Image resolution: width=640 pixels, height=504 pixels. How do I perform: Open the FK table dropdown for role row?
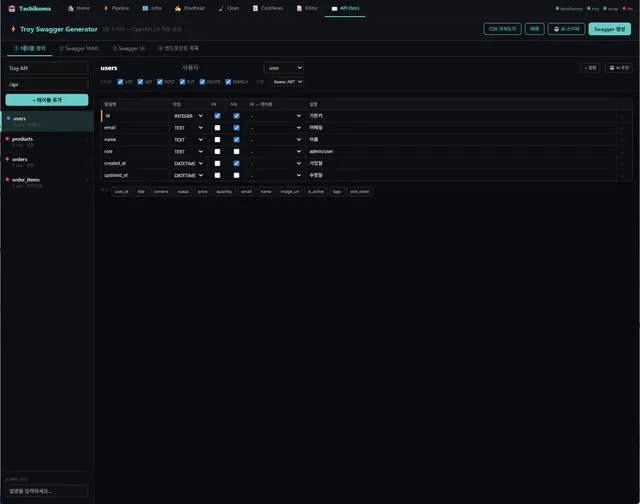pos(276,151)
